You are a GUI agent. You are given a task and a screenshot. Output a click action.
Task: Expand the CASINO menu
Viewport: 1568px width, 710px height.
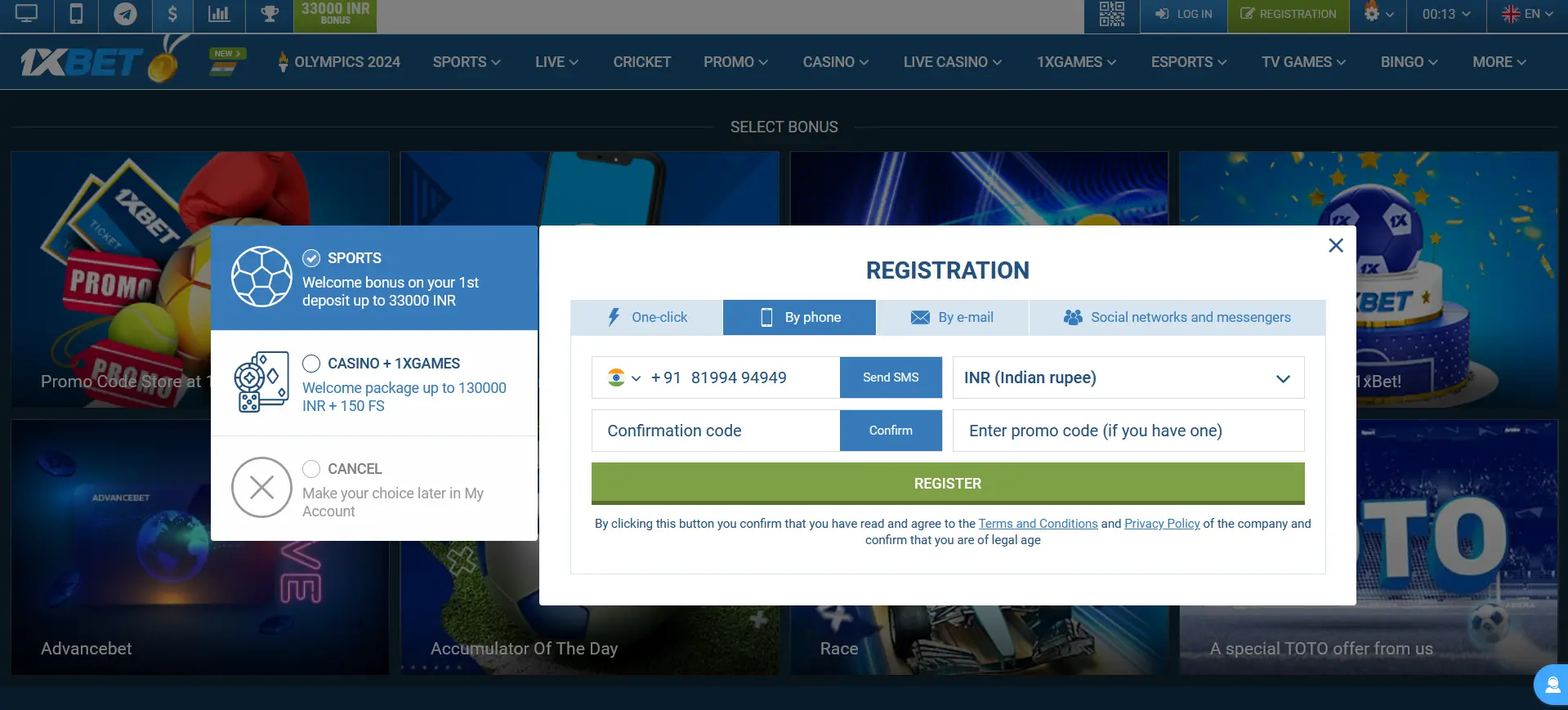(835, 62)
